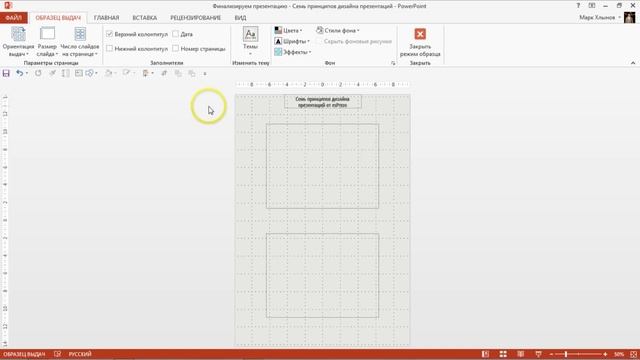Viewport: 640px width, 360px height.
Task: Click РУССКИЙ language in status bar
Action: point(80,354)
